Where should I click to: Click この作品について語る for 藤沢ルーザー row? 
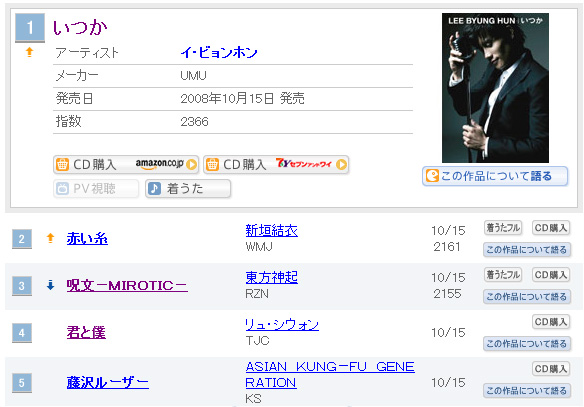[527, 391]
